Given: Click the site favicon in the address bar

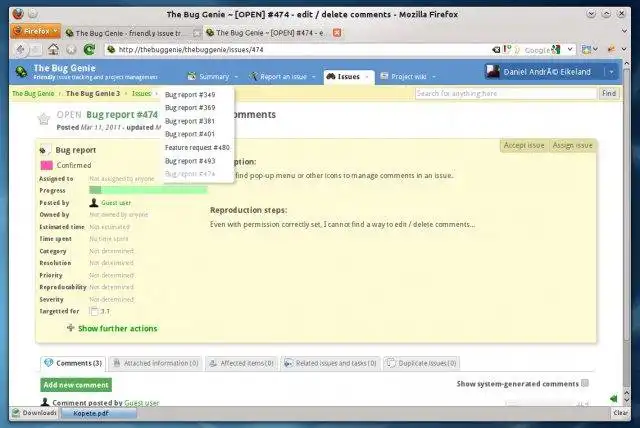Looking at the screenshot, I should 111,49.
